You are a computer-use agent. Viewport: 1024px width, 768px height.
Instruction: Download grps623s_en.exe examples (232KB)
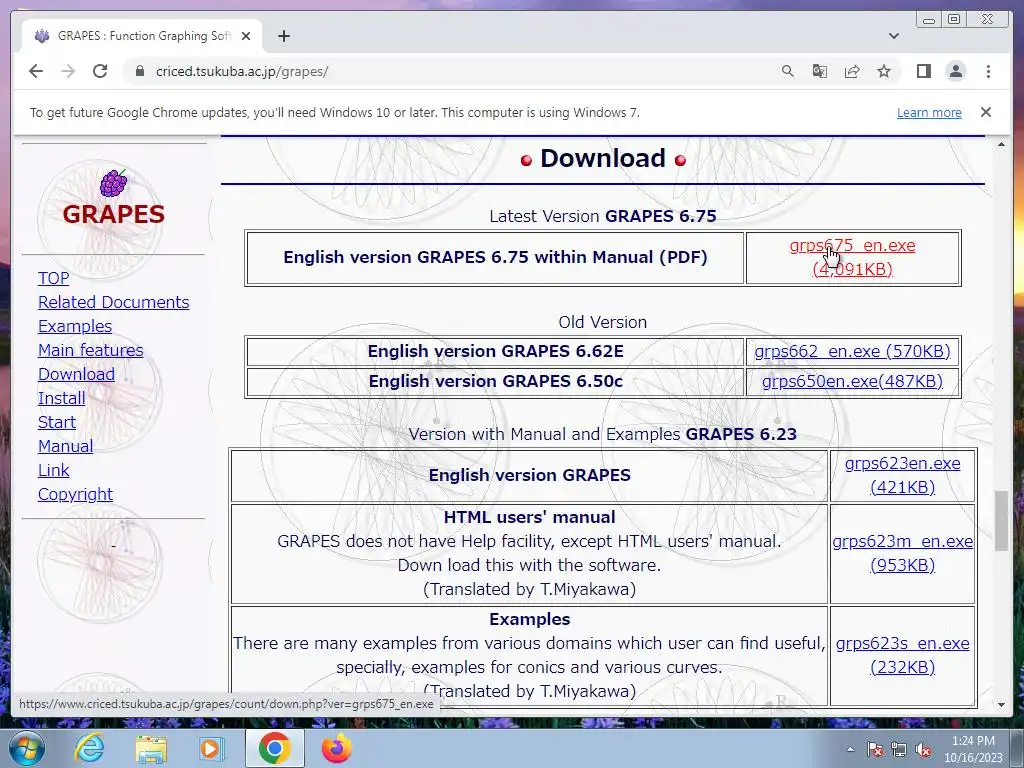(903, 655)
